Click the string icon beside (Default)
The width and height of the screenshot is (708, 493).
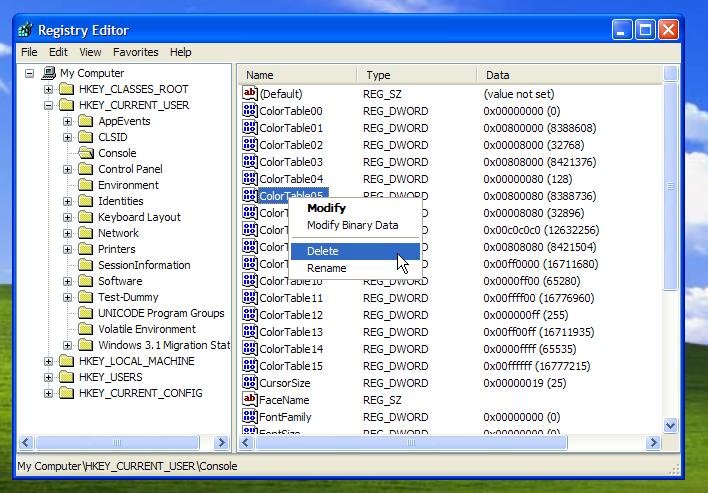point(250,93)
